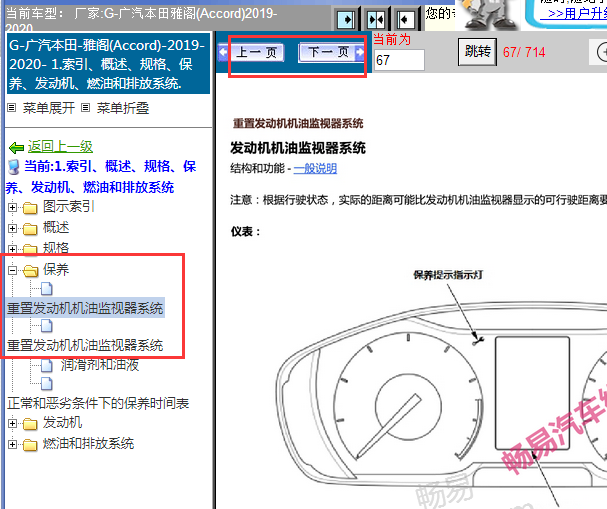Click the expand-right-panel arrow icon
This screenshot has height=509, width=607.
346,19
